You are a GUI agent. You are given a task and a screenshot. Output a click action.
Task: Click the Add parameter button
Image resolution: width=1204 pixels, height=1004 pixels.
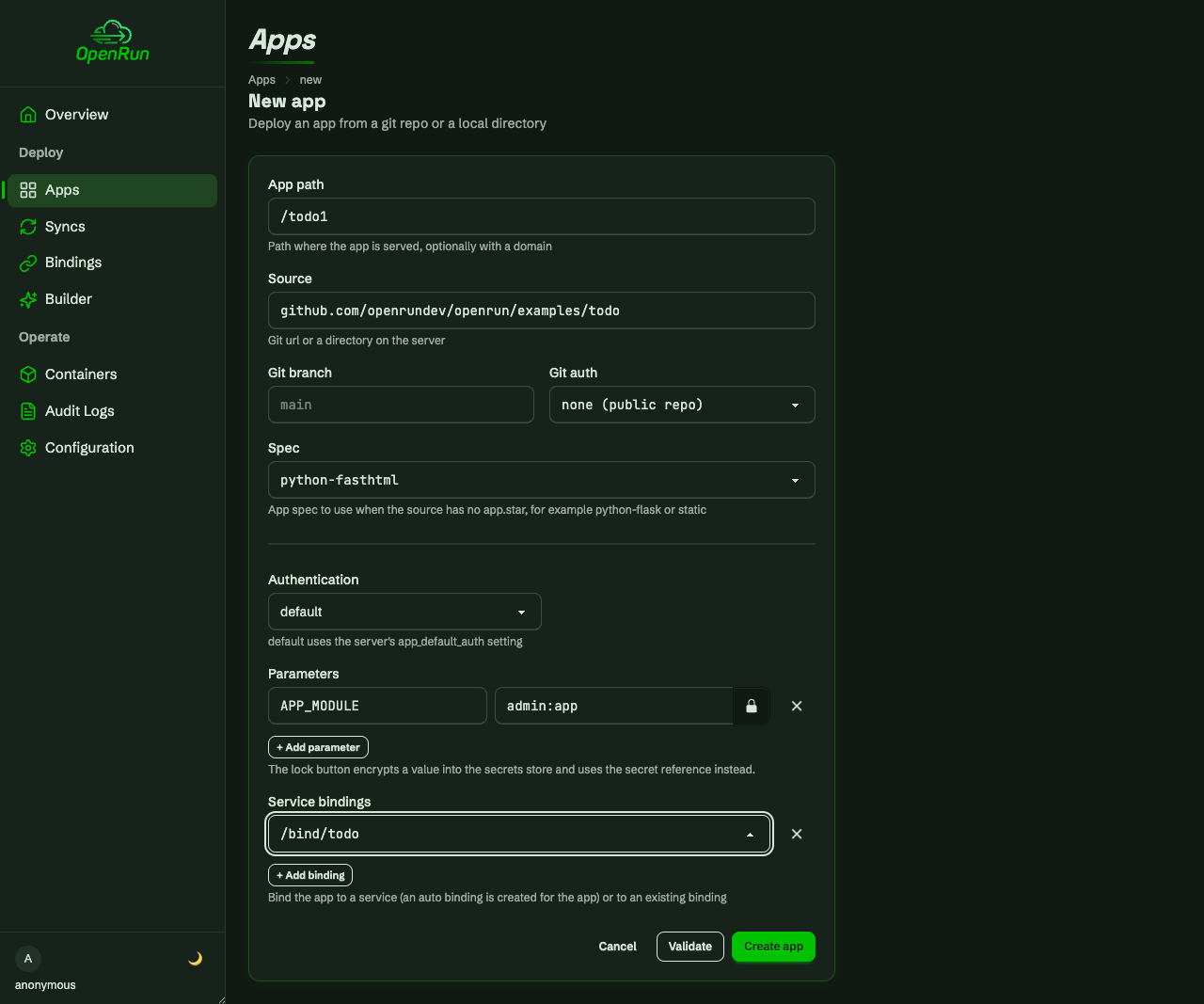(318, 747)
